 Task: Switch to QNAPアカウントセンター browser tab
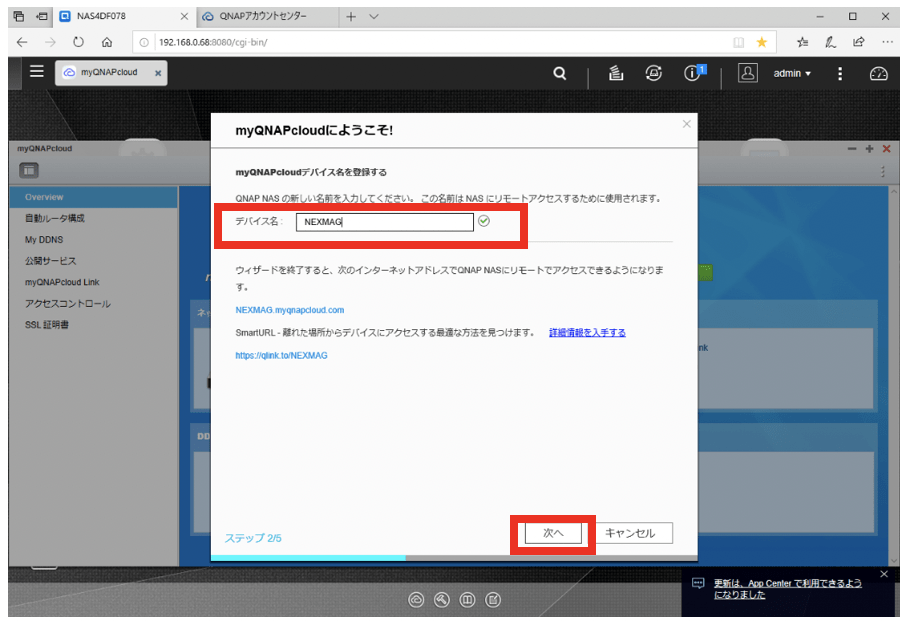(x=267, y=16)
